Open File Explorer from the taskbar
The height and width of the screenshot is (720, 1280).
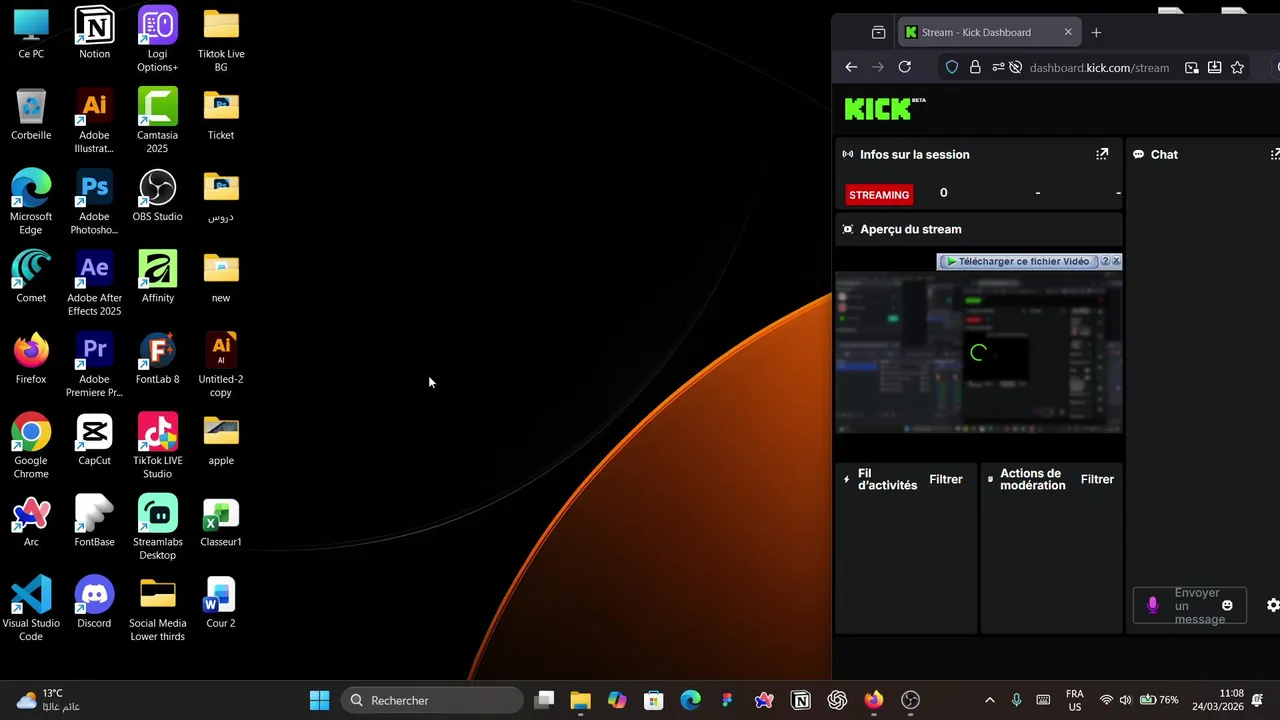[580, 700]
